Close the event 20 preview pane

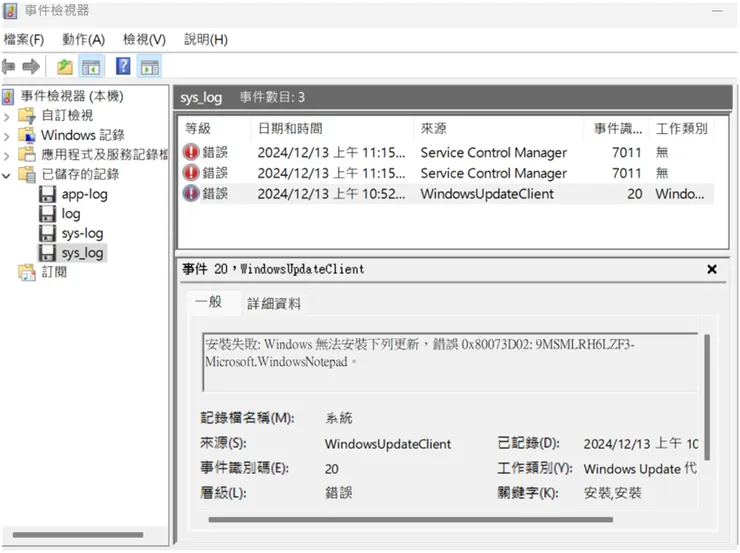tap(712, 269)
